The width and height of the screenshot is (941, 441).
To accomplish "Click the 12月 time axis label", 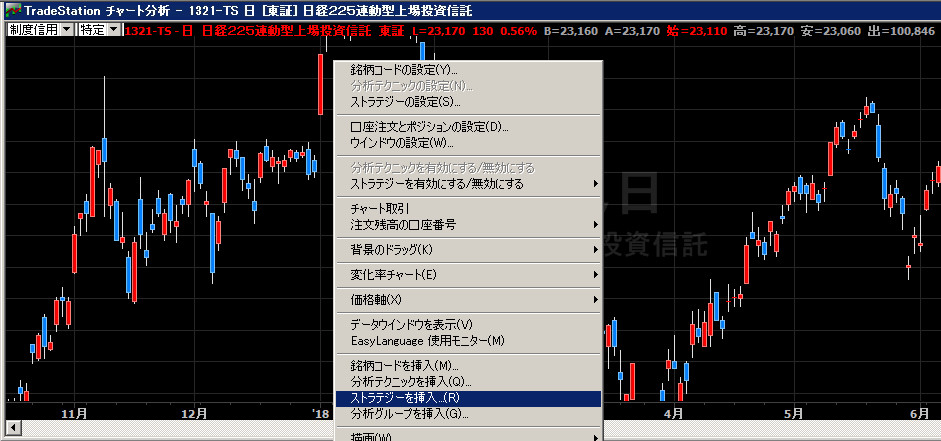I will pos(194,413).
